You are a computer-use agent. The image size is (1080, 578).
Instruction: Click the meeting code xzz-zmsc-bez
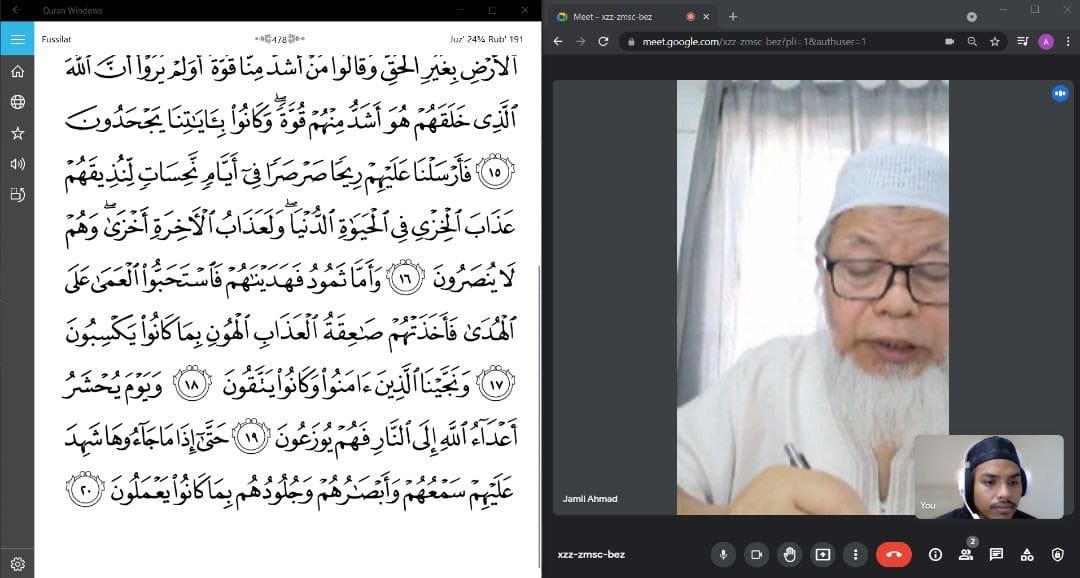coord(592,555)
